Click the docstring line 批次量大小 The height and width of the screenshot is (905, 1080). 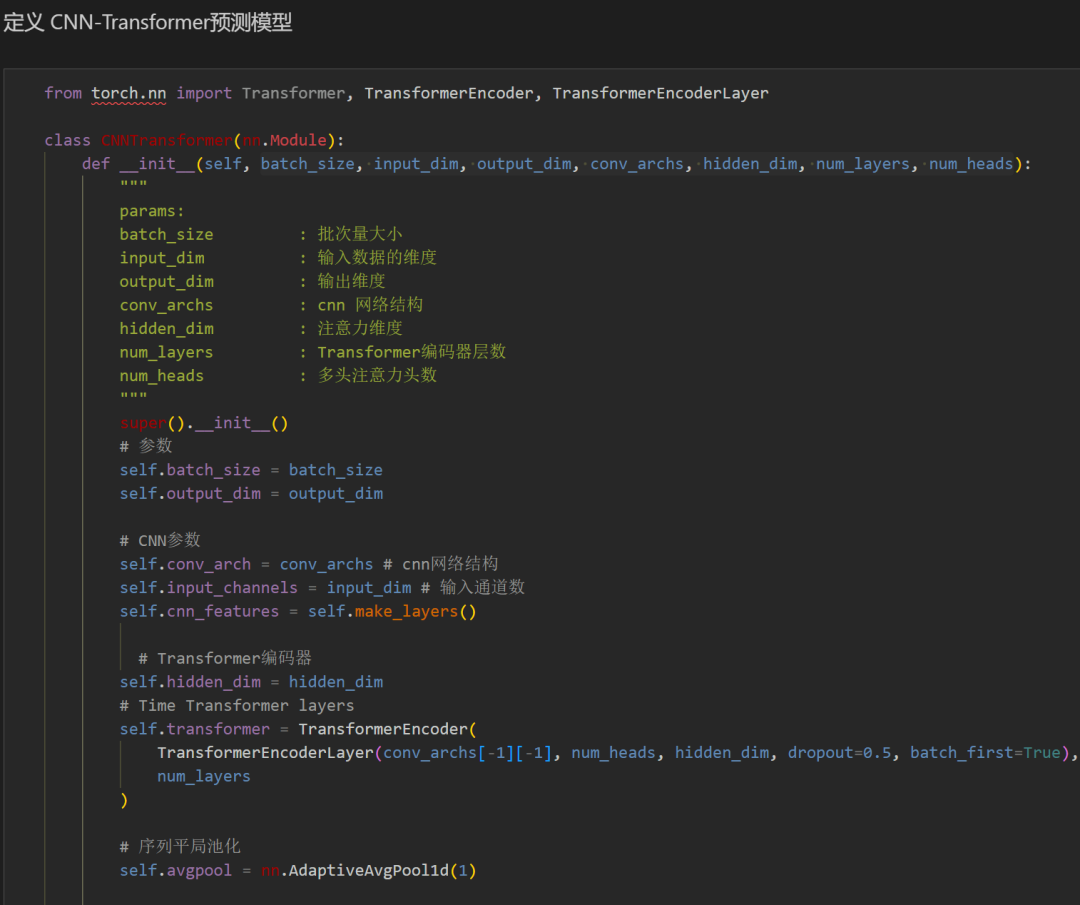tap(360, 234)
